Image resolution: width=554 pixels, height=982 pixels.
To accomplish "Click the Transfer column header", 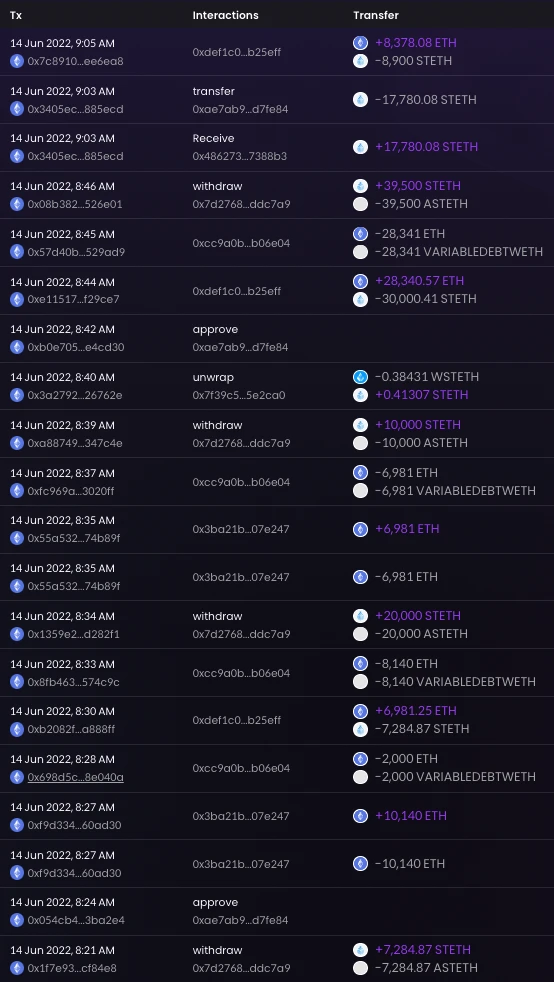I will [x=376, y=15].
